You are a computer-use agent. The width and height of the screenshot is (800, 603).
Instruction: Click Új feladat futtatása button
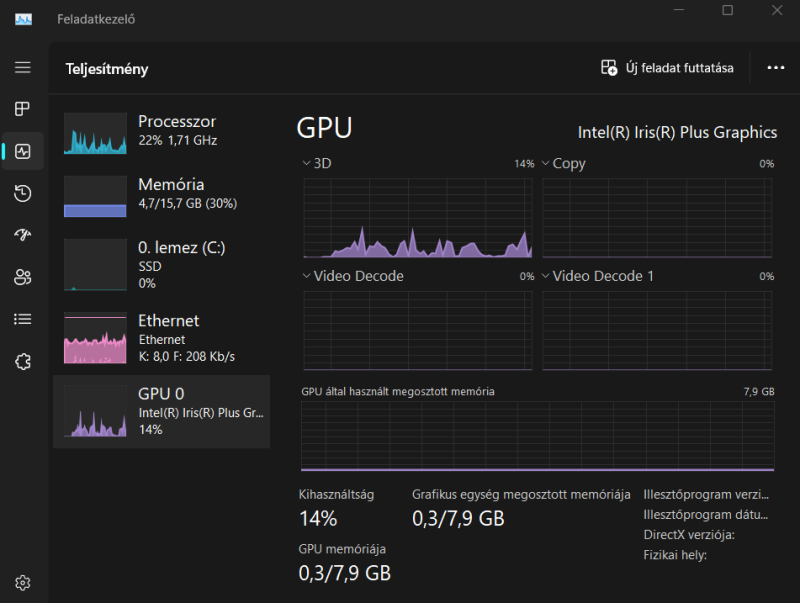667,68
